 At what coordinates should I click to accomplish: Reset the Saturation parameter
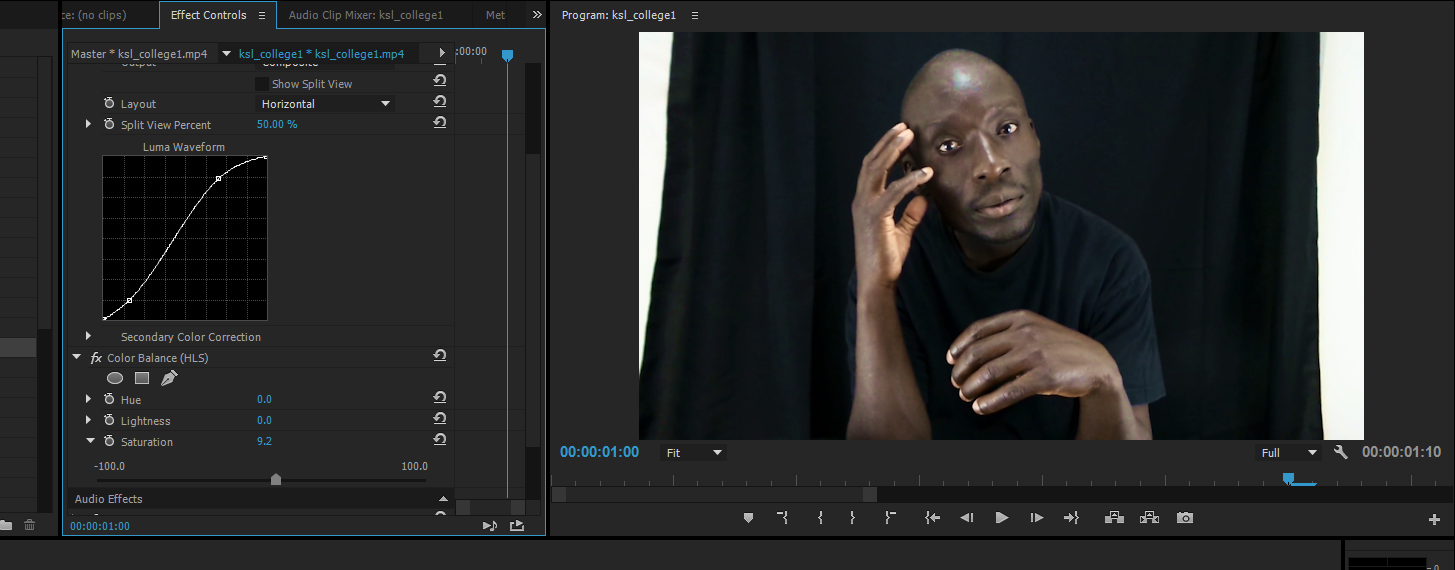(x=439, y=441)
